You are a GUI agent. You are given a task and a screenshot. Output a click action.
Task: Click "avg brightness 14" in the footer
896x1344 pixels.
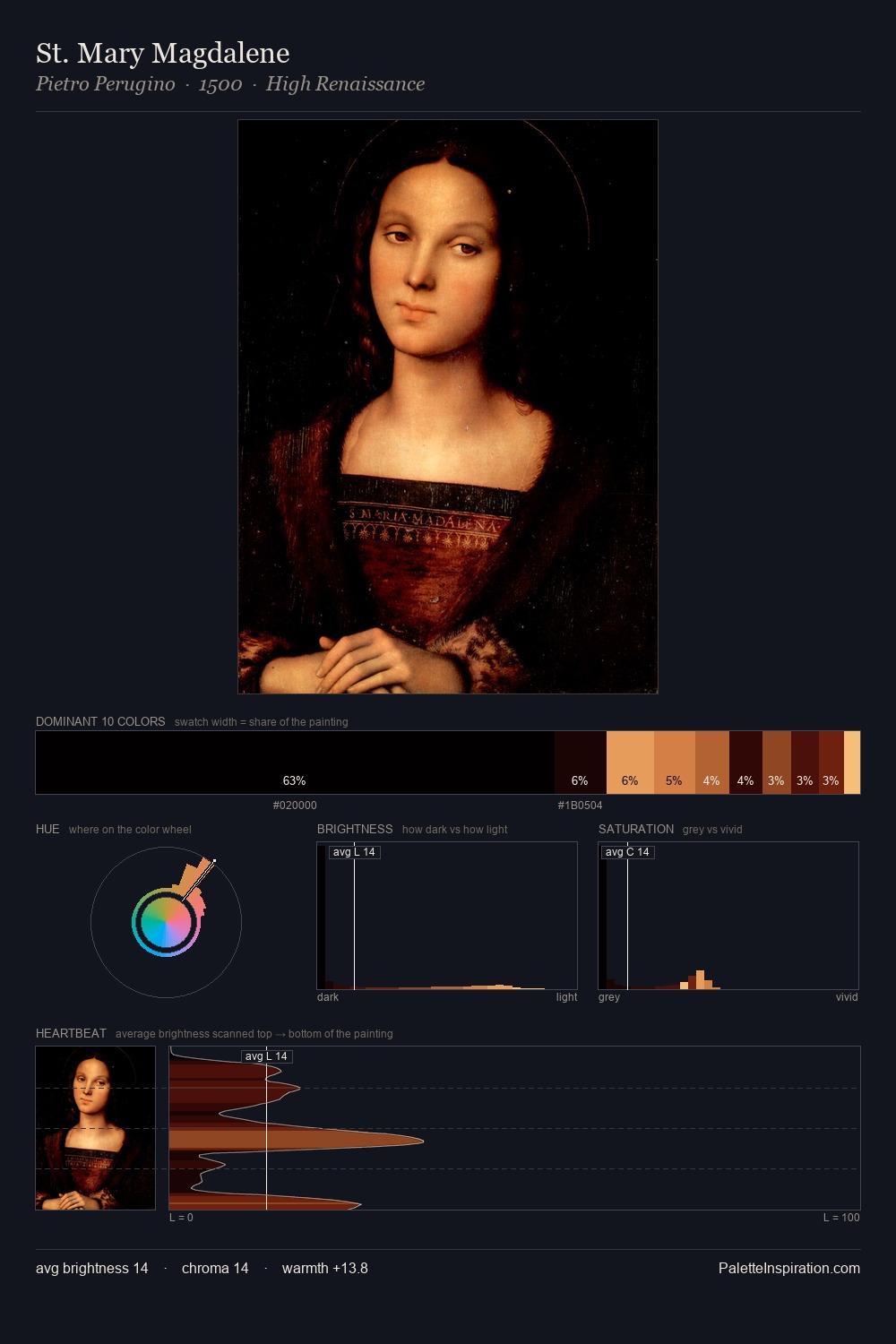[92, 1268]
